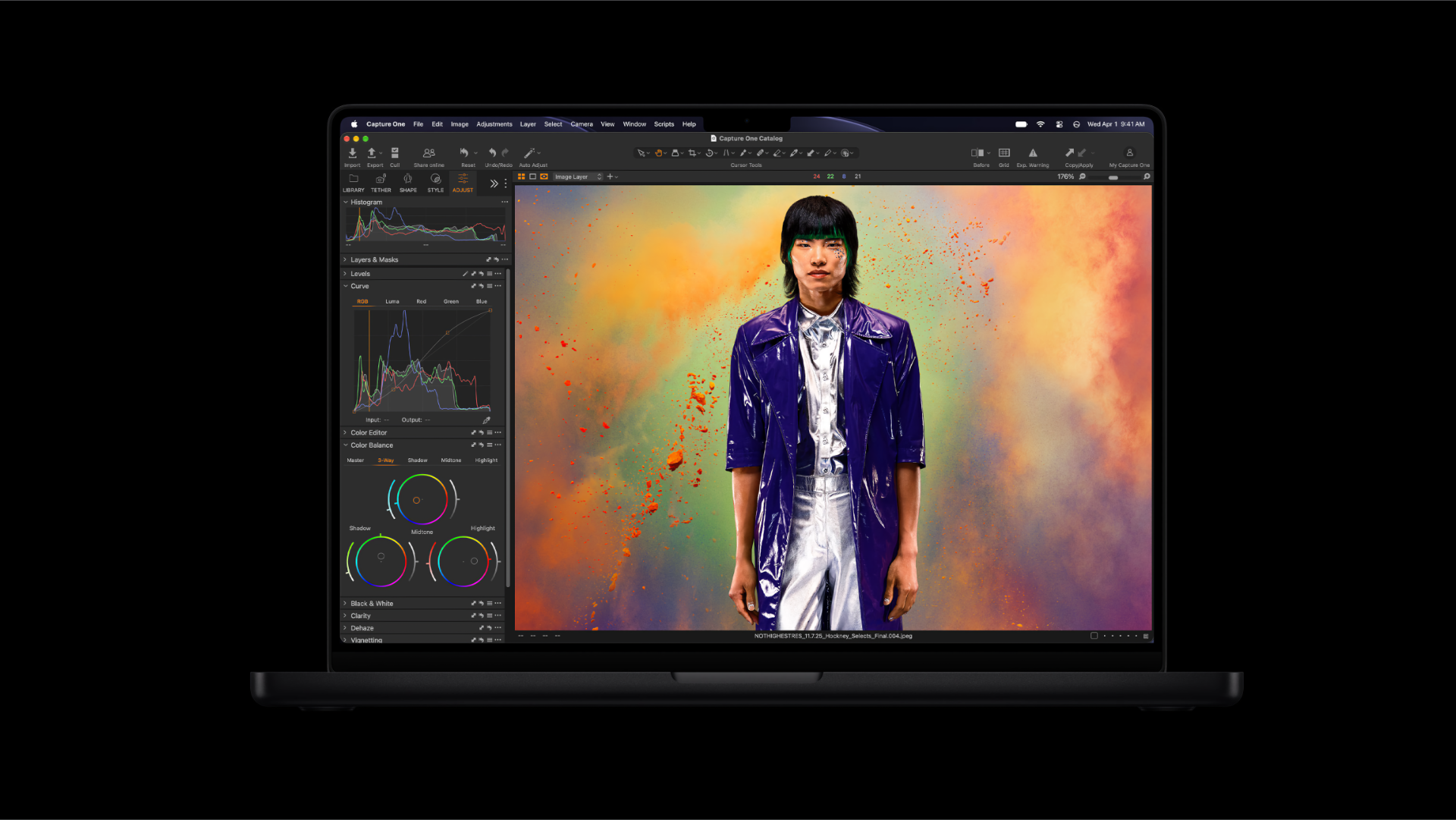Switch to single-image viewer mode
The height and width of the screenshot is (820, 1456).
click(x=532, y=177)
